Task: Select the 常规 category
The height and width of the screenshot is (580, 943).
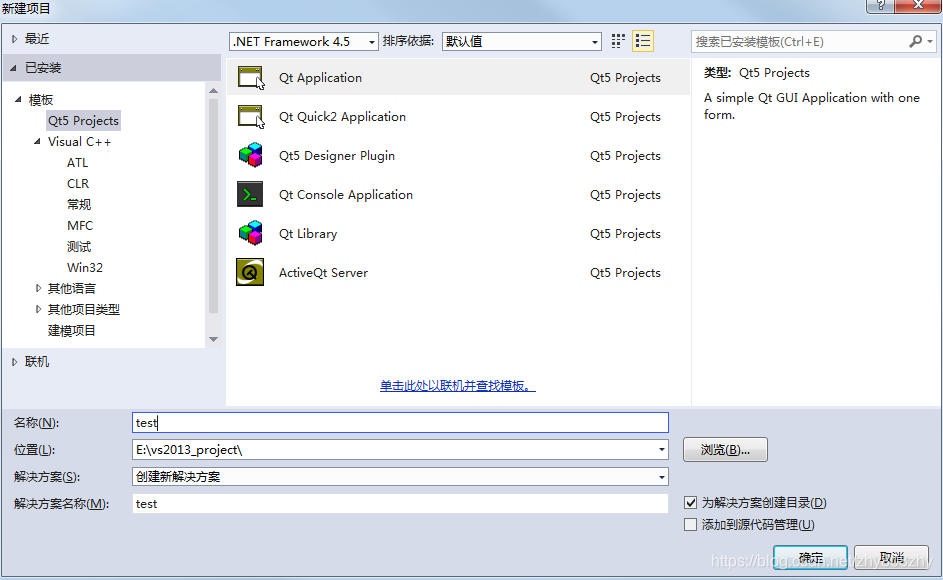Action: [79, 205]
